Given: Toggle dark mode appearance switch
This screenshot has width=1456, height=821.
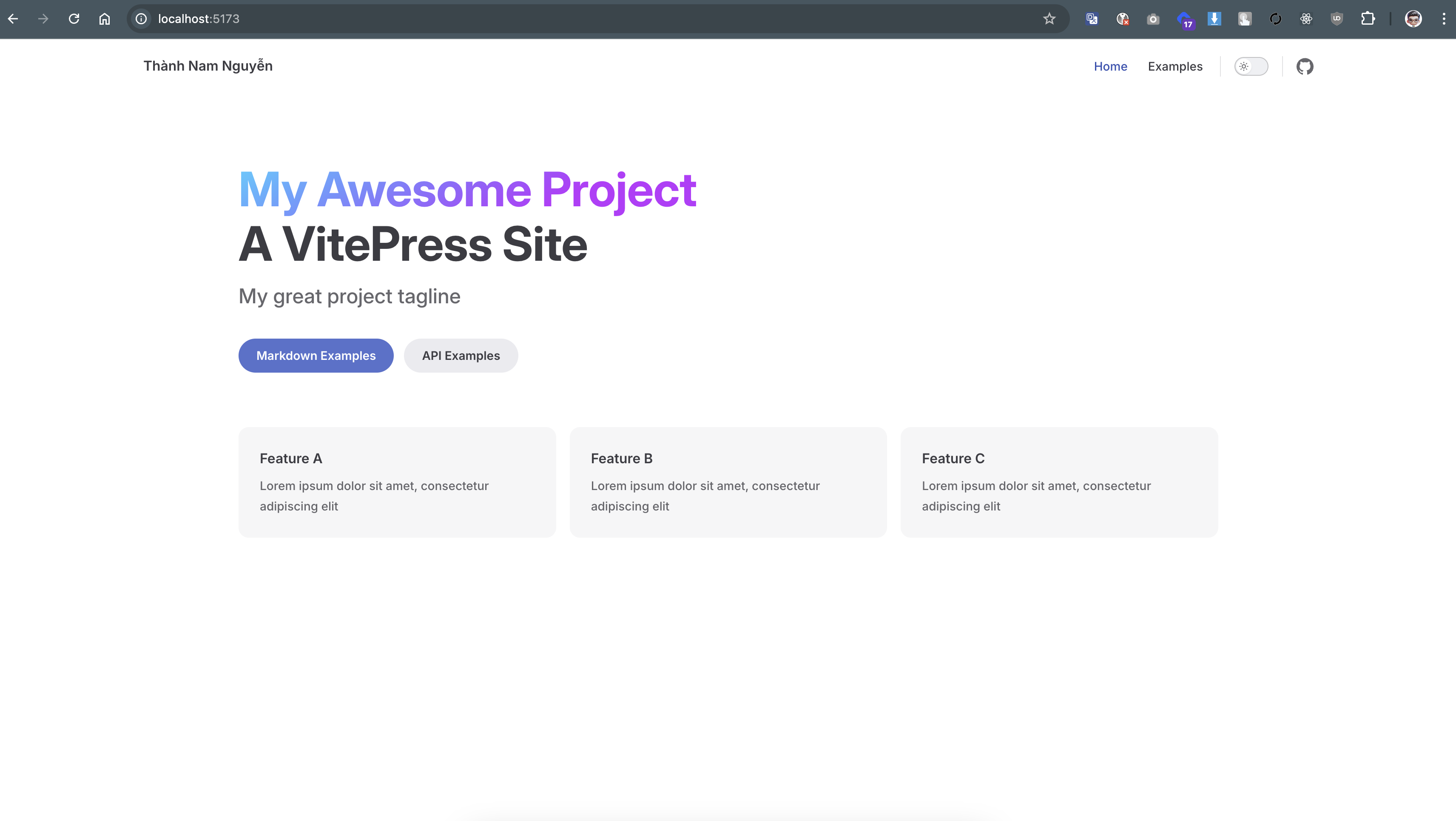Looking at the screenshot, I should coord(1251,66).
